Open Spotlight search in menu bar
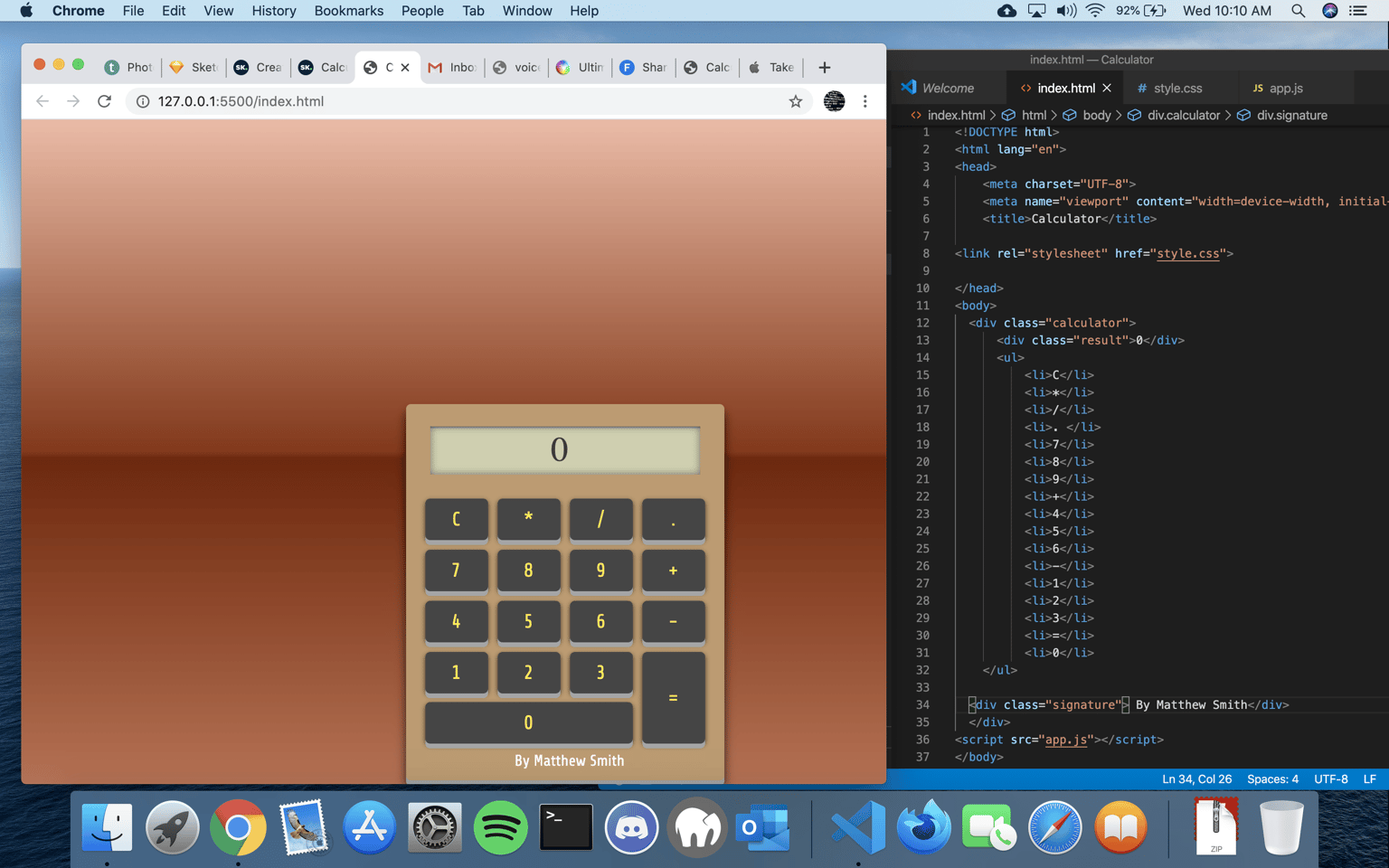The height and width of the screenshot is (868, 1389). pyautogui.click(x=1299, y=11)
